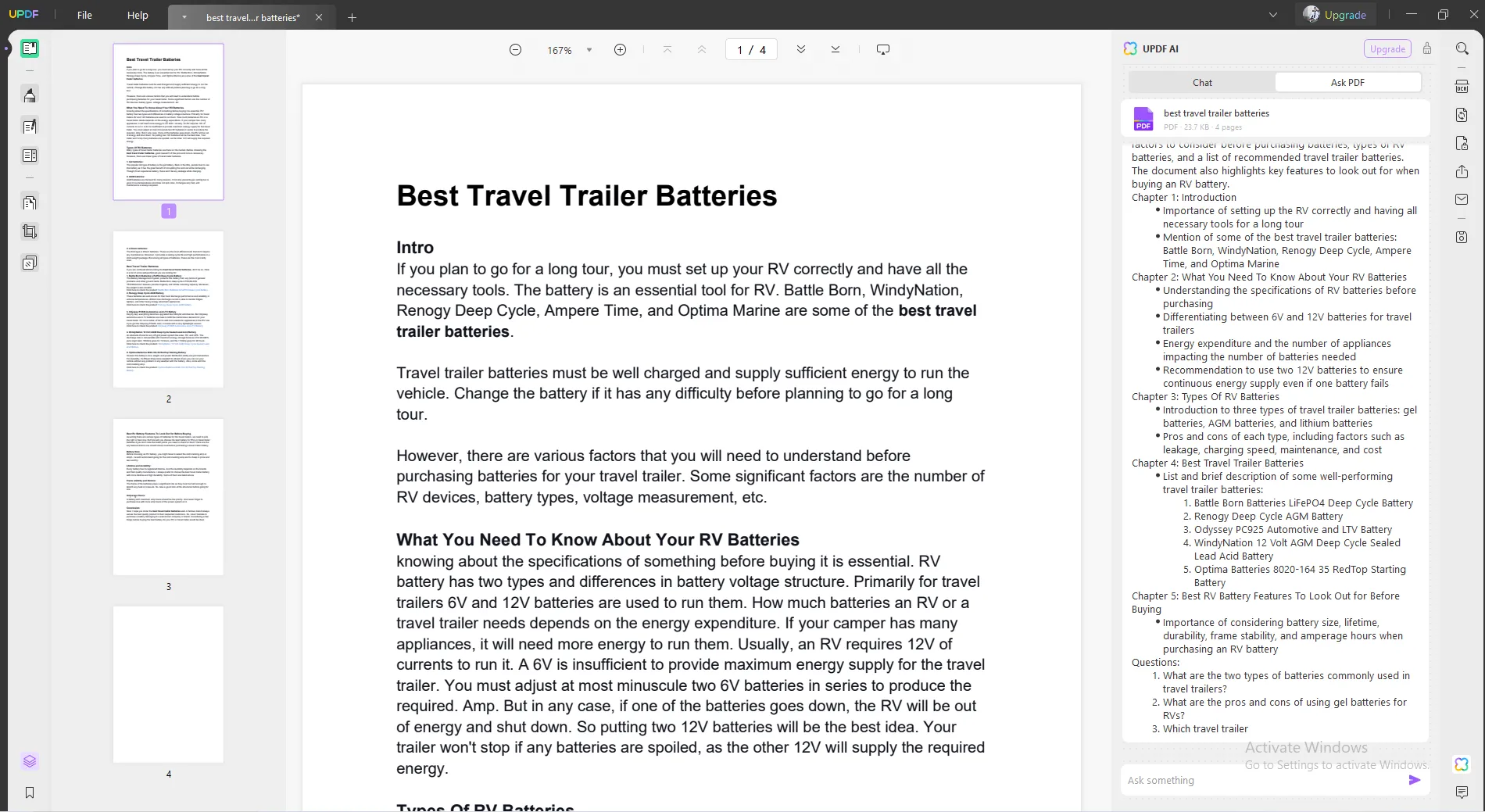The image size is (1485, 812).
Task: Select the Comment highlighter tool
Action: [x=30, y=95]
